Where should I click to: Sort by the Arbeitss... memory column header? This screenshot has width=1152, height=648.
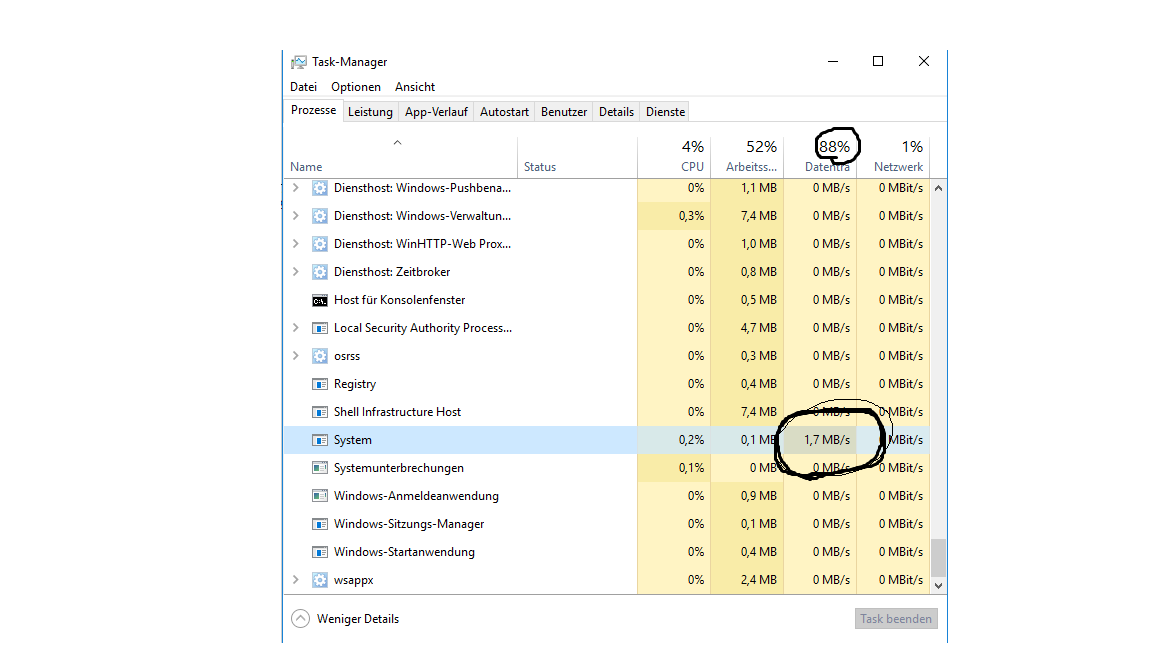click(x=747, y=156)
